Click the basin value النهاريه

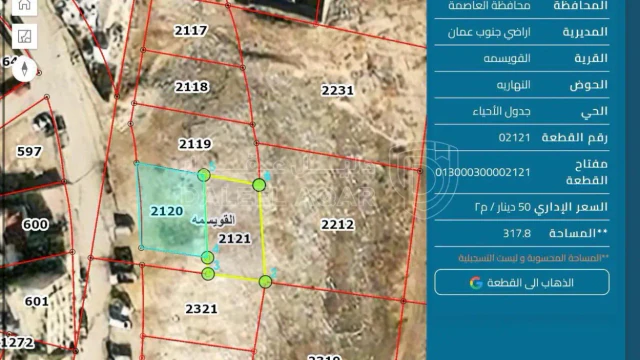coord(513,85)
